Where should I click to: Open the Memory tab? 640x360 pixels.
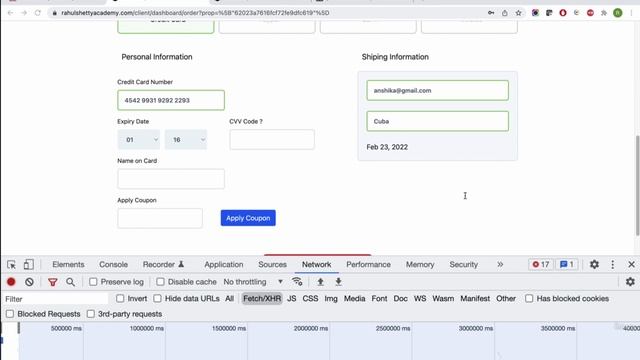pos(420,264)
